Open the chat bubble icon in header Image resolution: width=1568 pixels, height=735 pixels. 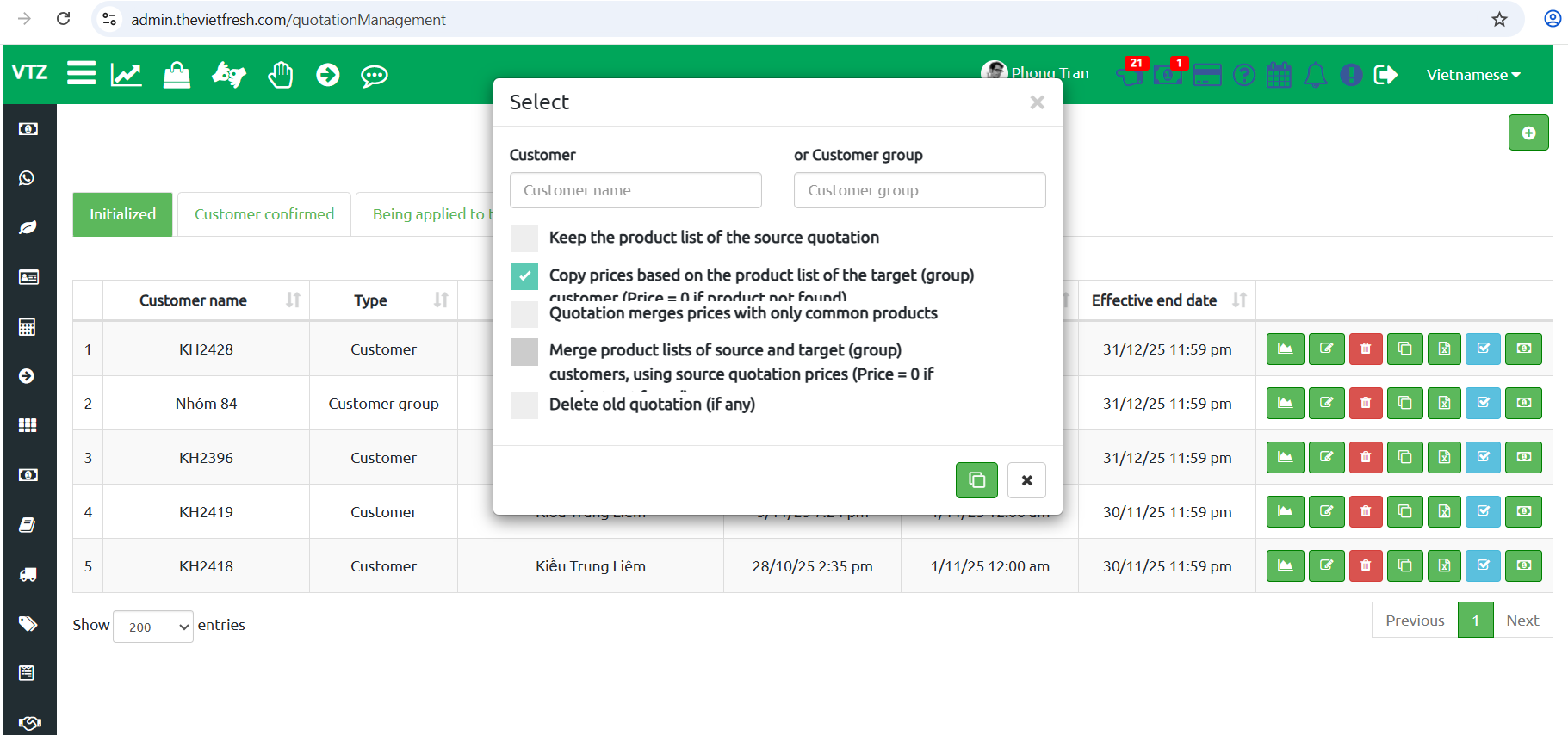pos(374,76)
